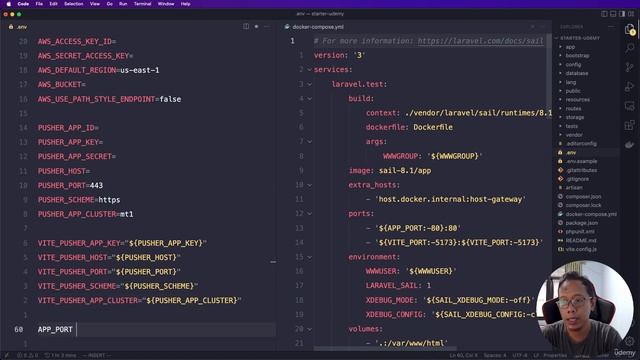Open the Selection menu
640x360 pixels.
(73, 4)
